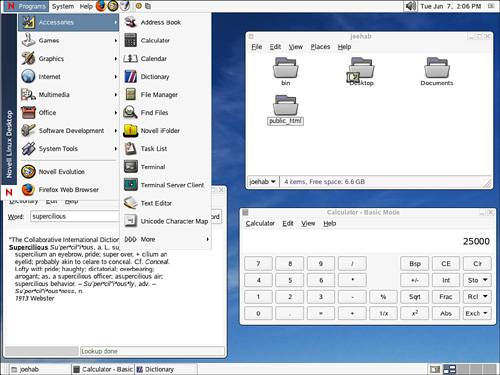This screenshot has width=500, height=375.
Task: Click the Clr button in Calculator
Action: [x=477, y=264]
